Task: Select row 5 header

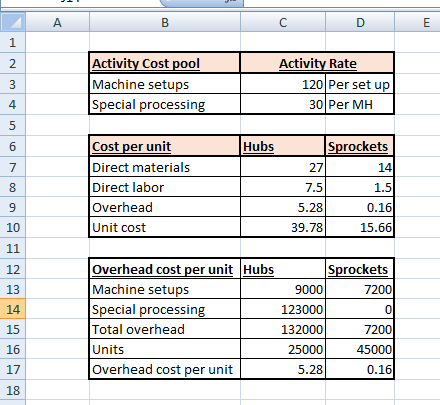Action: [13, 125]
